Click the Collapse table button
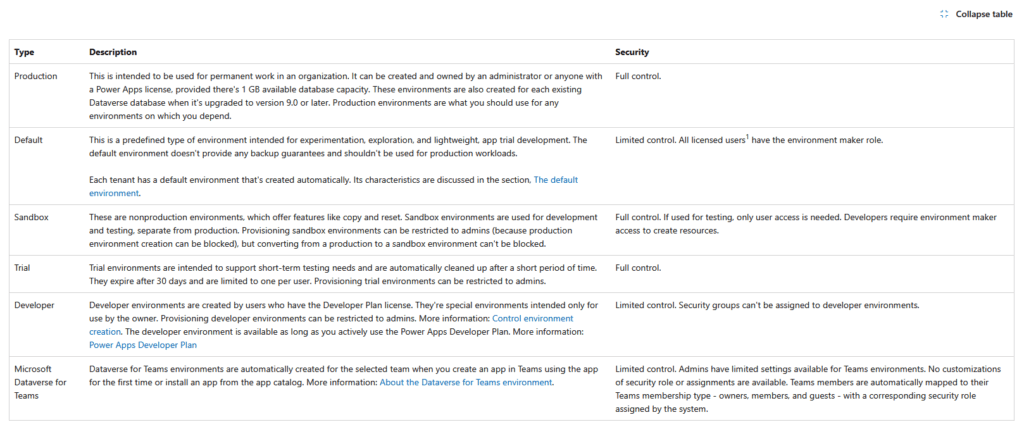 coord(976,14)
